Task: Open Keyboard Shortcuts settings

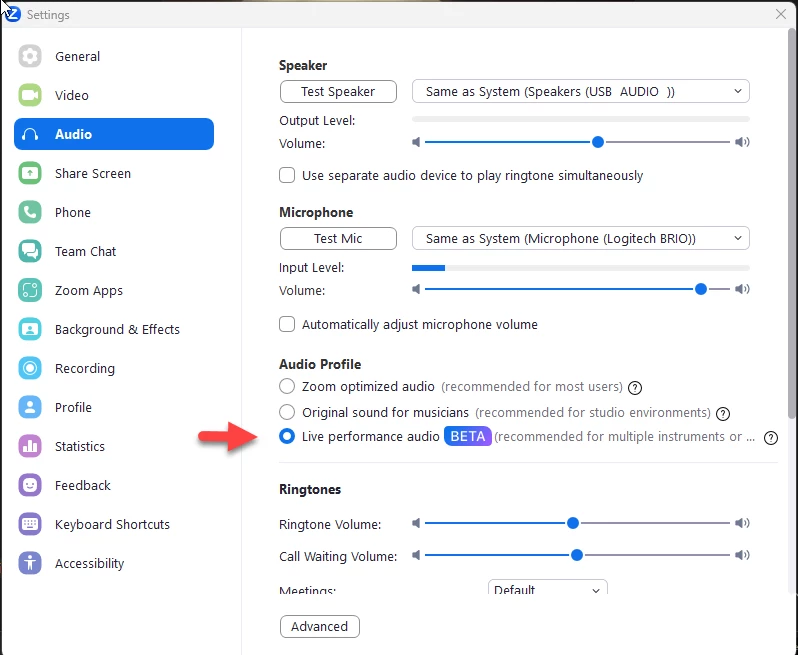Action: (x=114, y=524)
